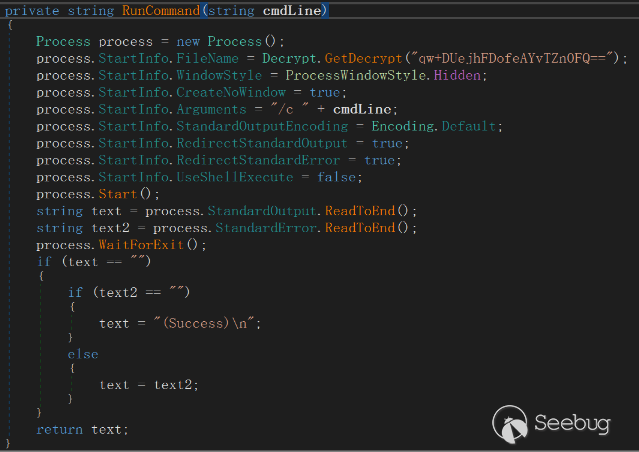The height and width of the screenshot is (452, 639).
Task: Select the Hidden enum value
Action: [x=457, y=75]
